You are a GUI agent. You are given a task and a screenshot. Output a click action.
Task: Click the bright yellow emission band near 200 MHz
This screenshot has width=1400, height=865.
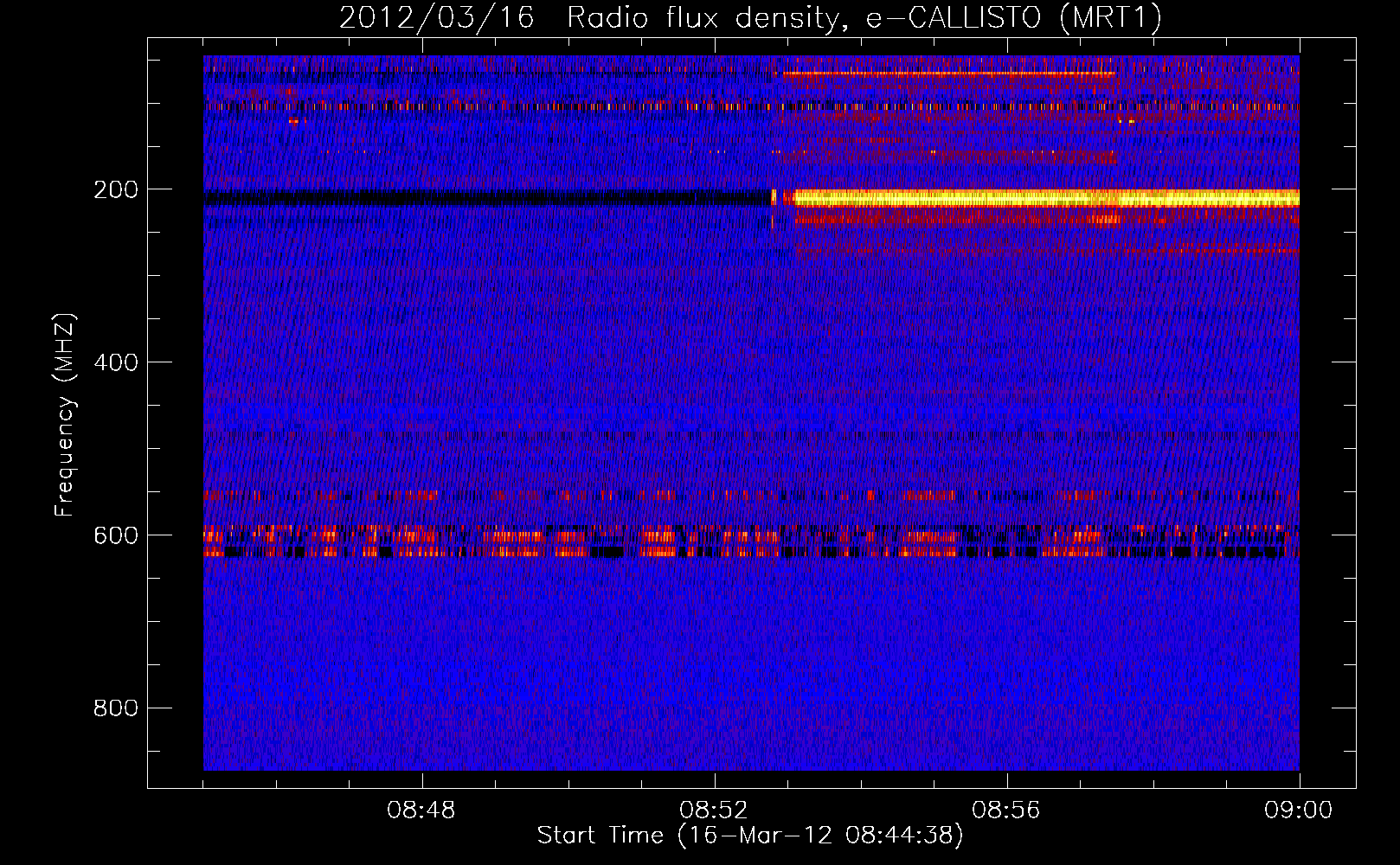1046,198
